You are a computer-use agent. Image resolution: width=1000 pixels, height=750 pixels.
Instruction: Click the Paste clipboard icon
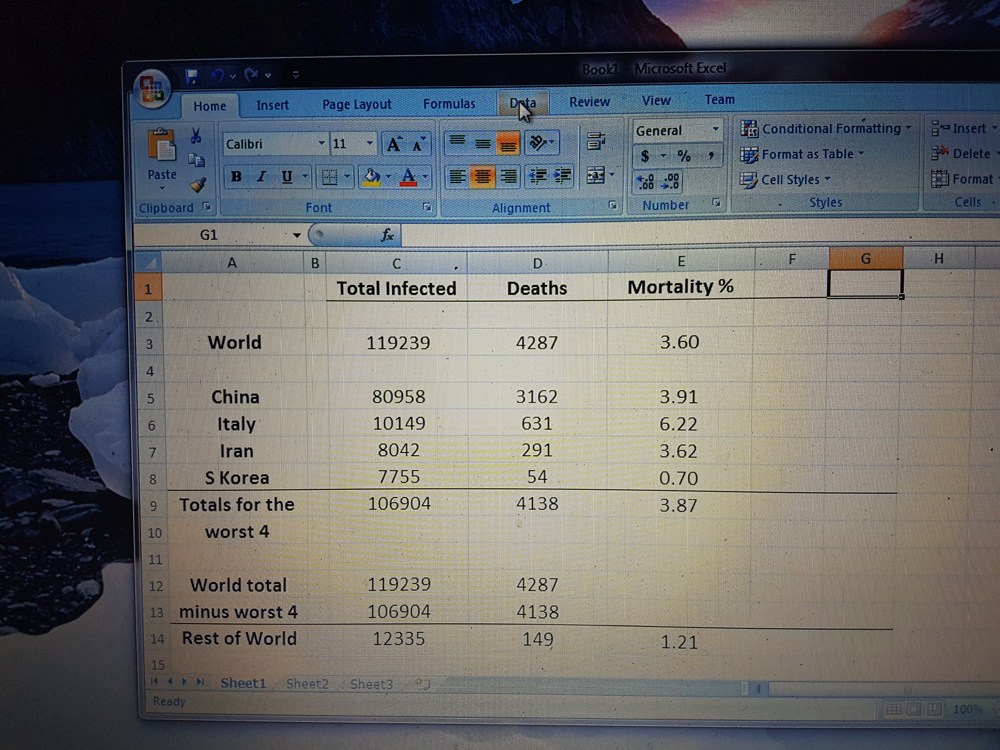[162, 148]
